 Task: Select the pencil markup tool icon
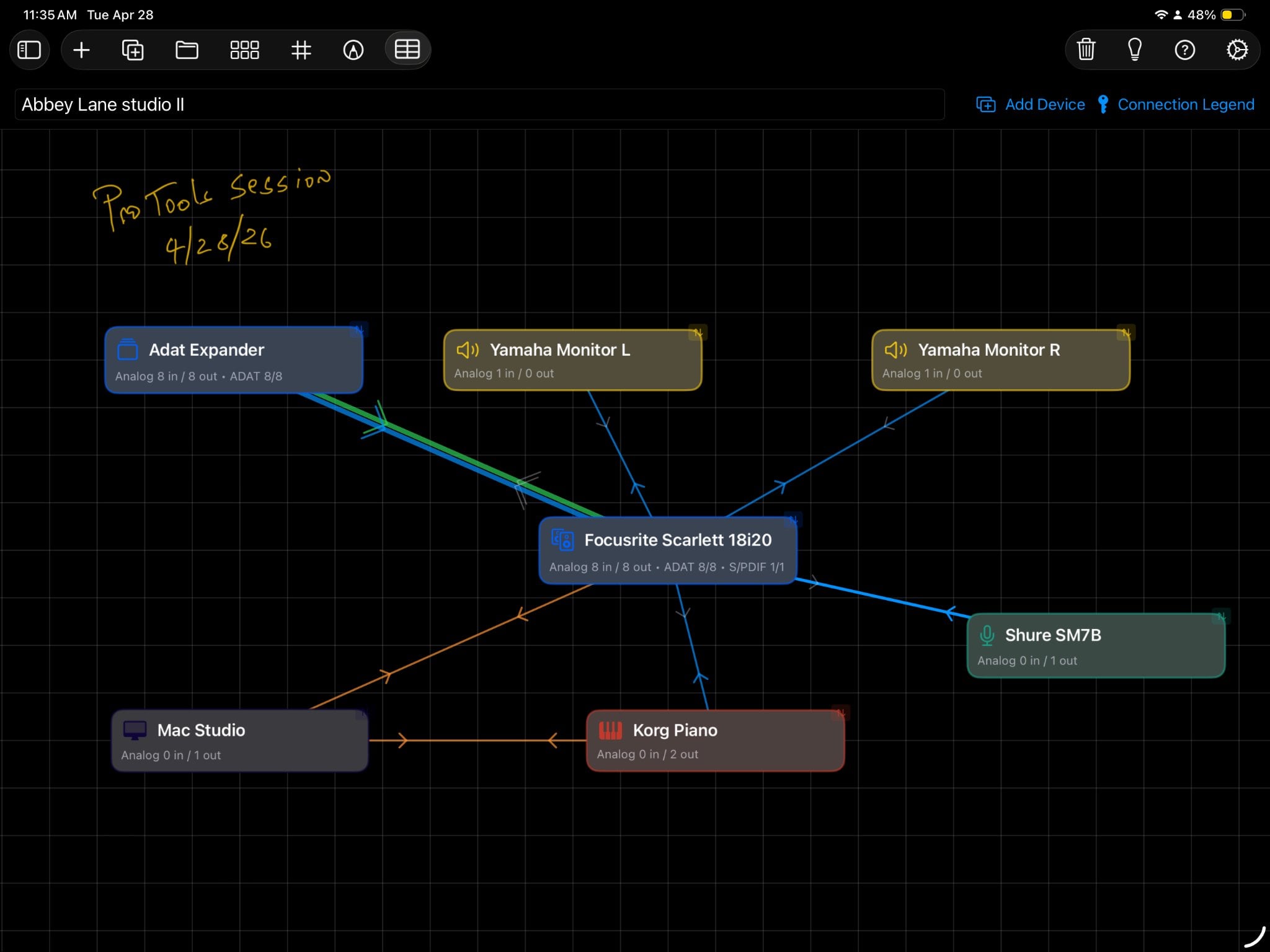click(x=353, y=50)
